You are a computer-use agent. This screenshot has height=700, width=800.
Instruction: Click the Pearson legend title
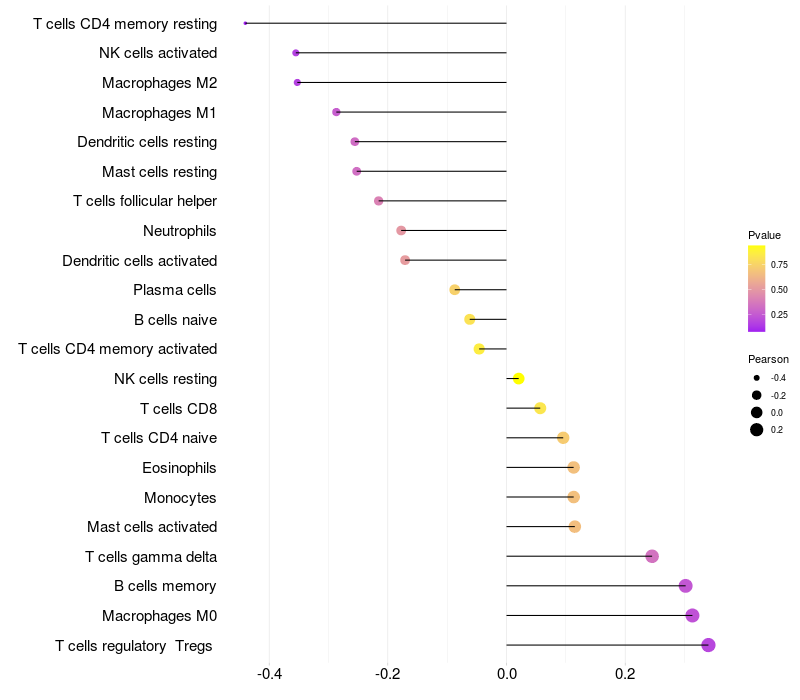pyautogui.click(x=768, y=359)
